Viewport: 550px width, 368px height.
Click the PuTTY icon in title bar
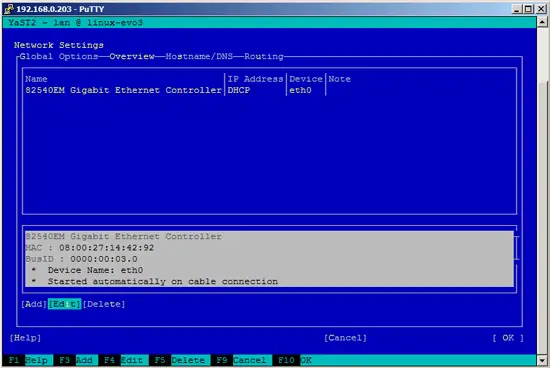(x=9, y=9)
